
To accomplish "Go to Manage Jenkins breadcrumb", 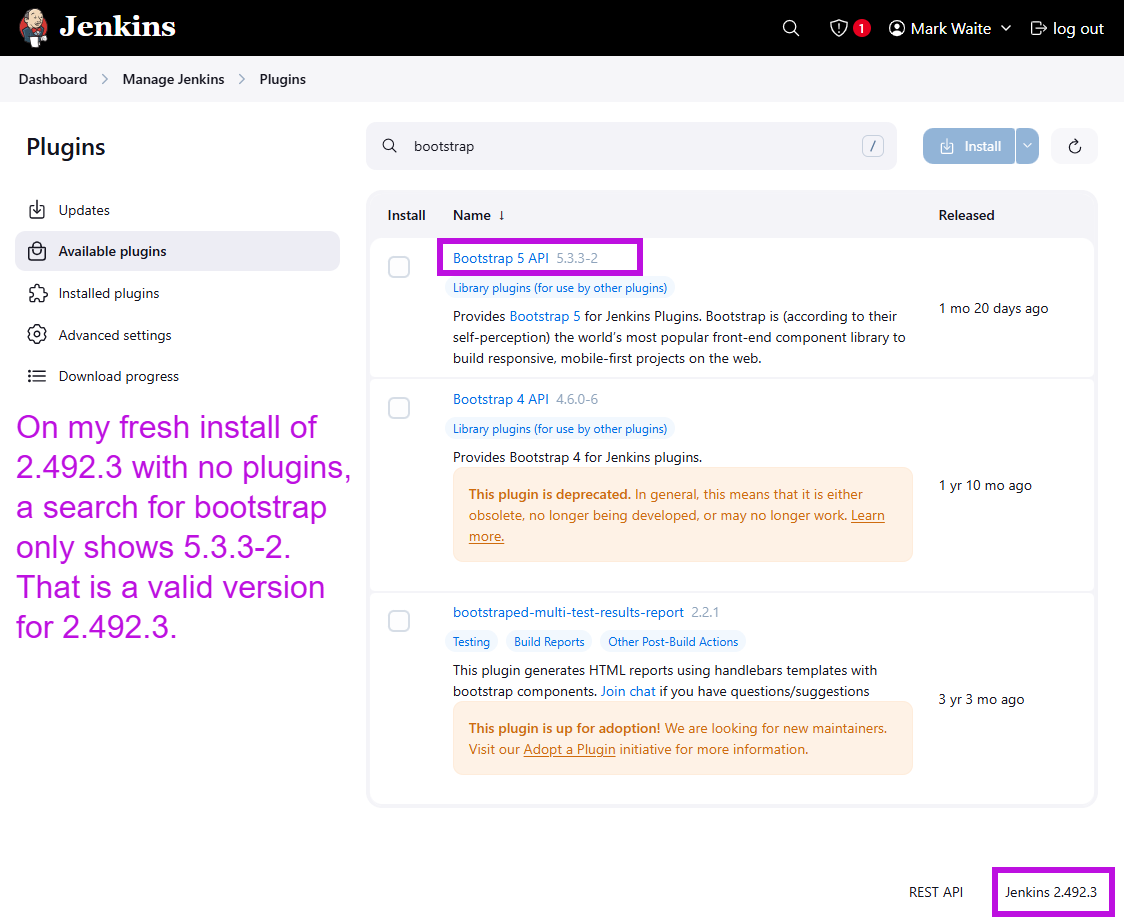I will click(x=173, y=79).
